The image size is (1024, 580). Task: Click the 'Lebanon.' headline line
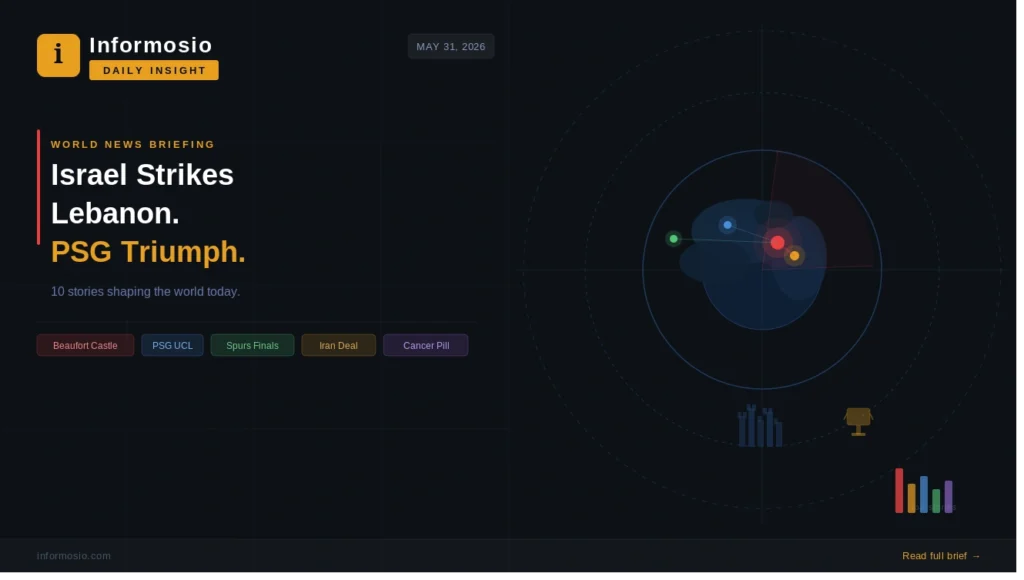[116, 215]
